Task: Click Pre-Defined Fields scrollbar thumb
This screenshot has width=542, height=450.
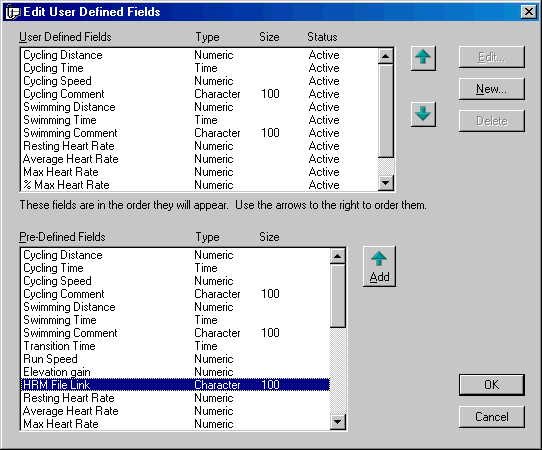Action: coord(337,296)
